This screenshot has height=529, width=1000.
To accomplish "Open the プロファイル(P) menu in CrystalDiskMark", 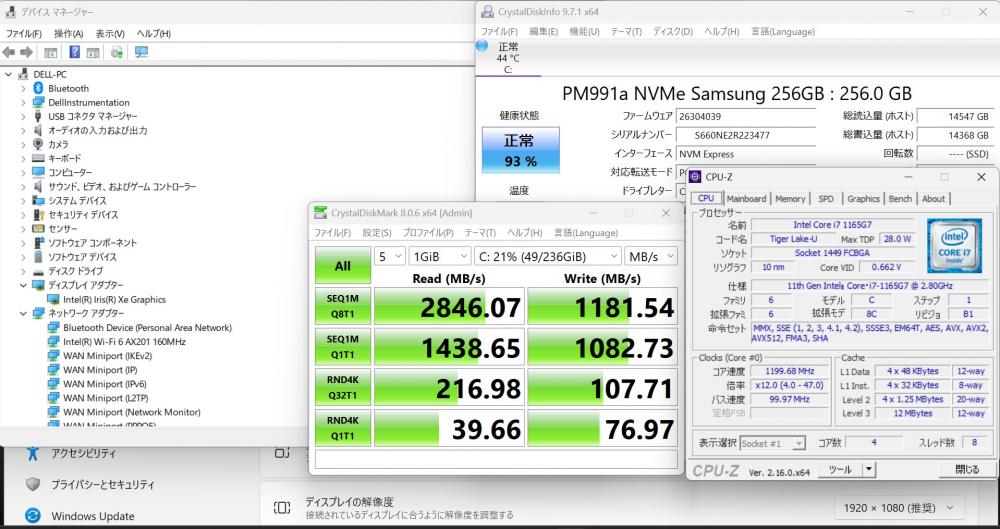I will [x=428, y=233].
